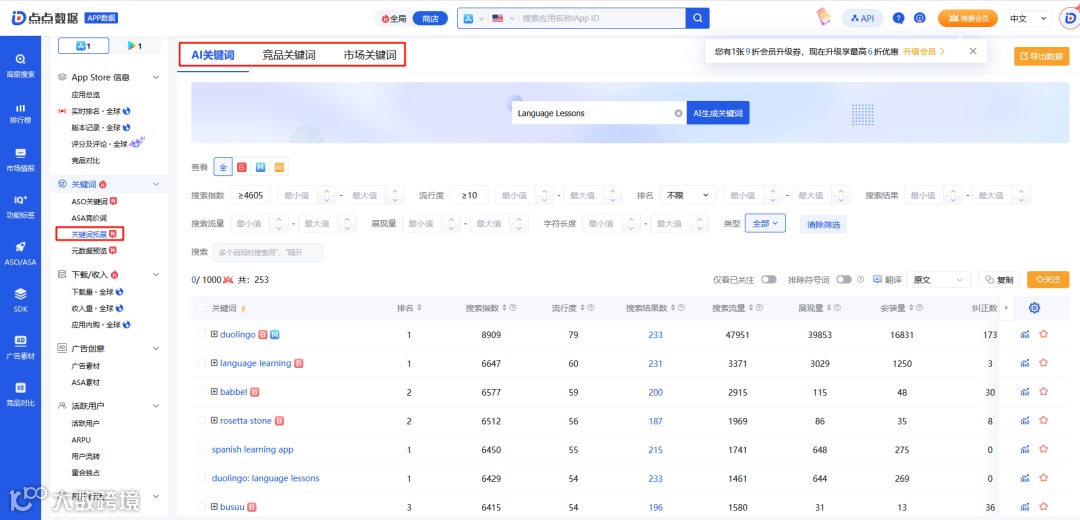Clear the Language Lessons input text
Viewport: 1080px width, 520px height.
(x=678, y=113)
